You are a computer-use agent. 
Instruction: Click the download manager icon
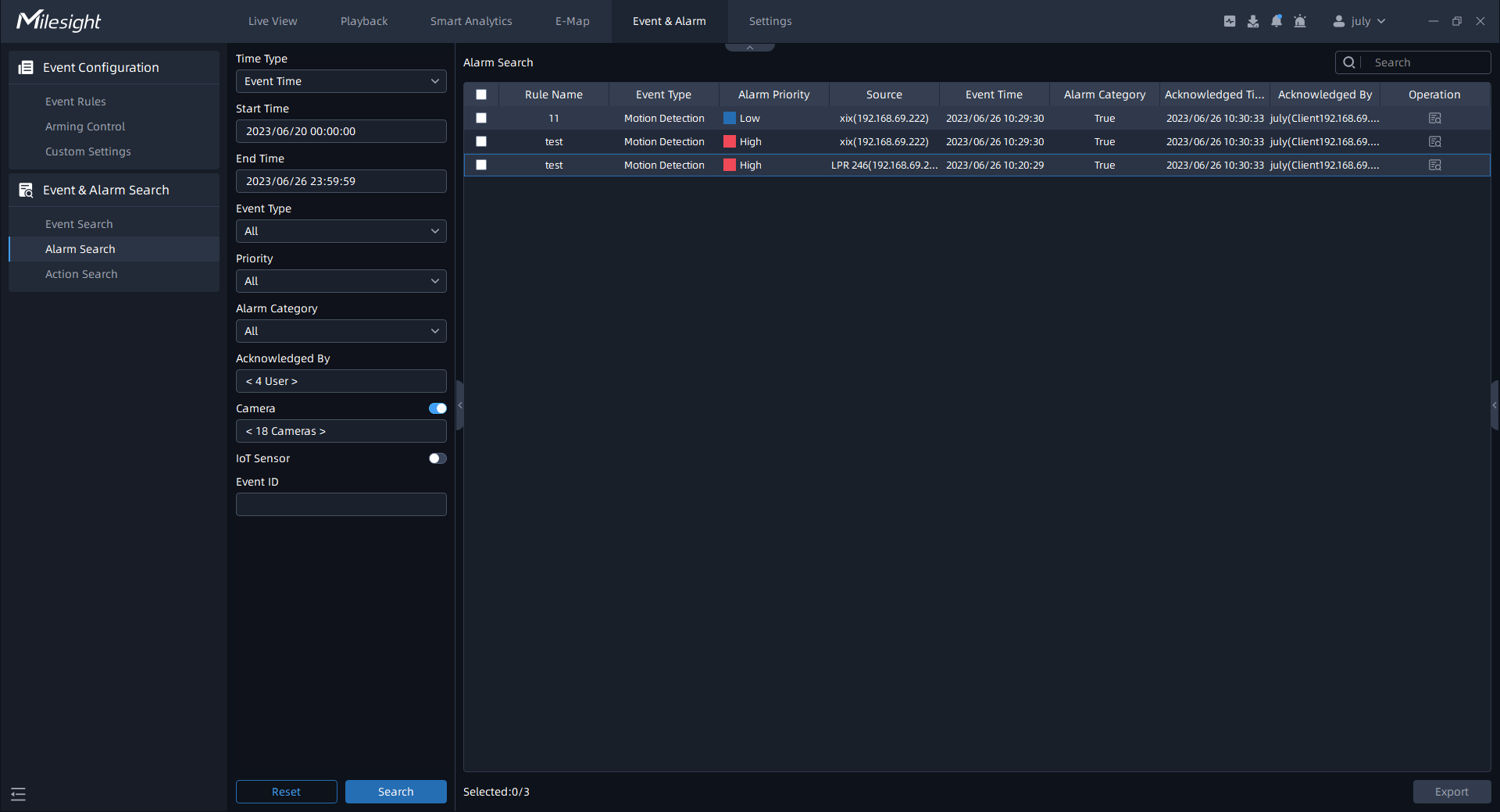[1253, 21]
